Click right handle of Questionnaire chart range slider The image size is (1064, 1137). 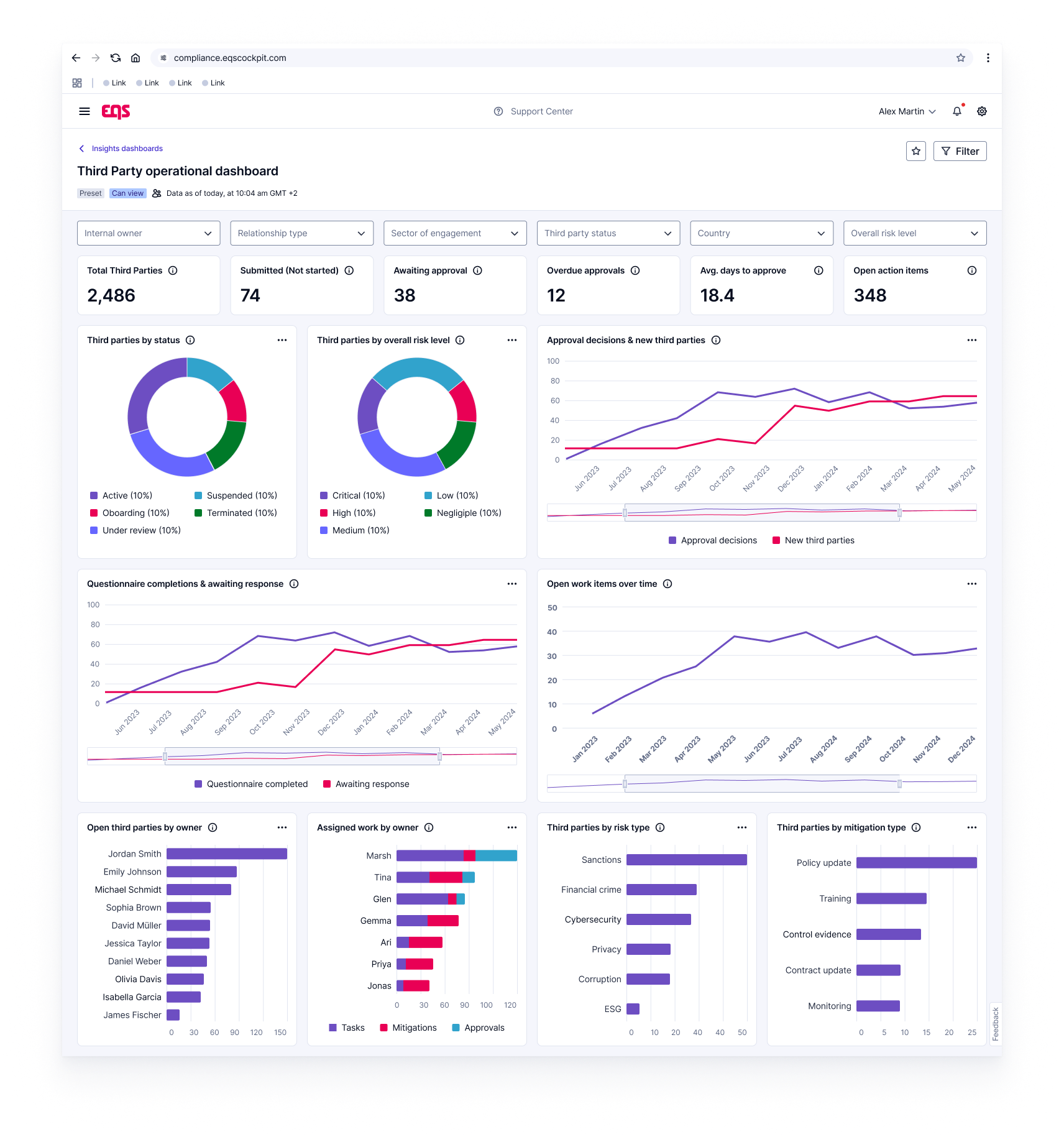440,757
